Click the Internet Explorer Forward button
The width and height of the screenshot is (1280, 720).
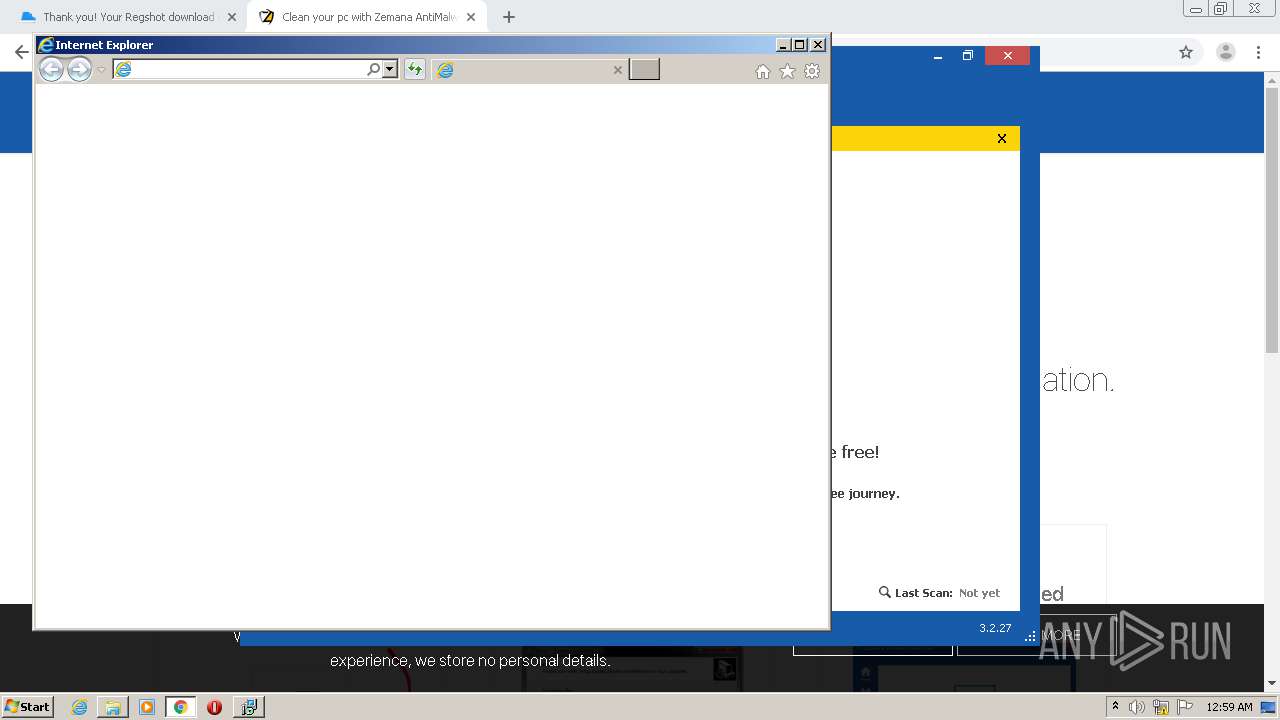(x=79, y=69)
